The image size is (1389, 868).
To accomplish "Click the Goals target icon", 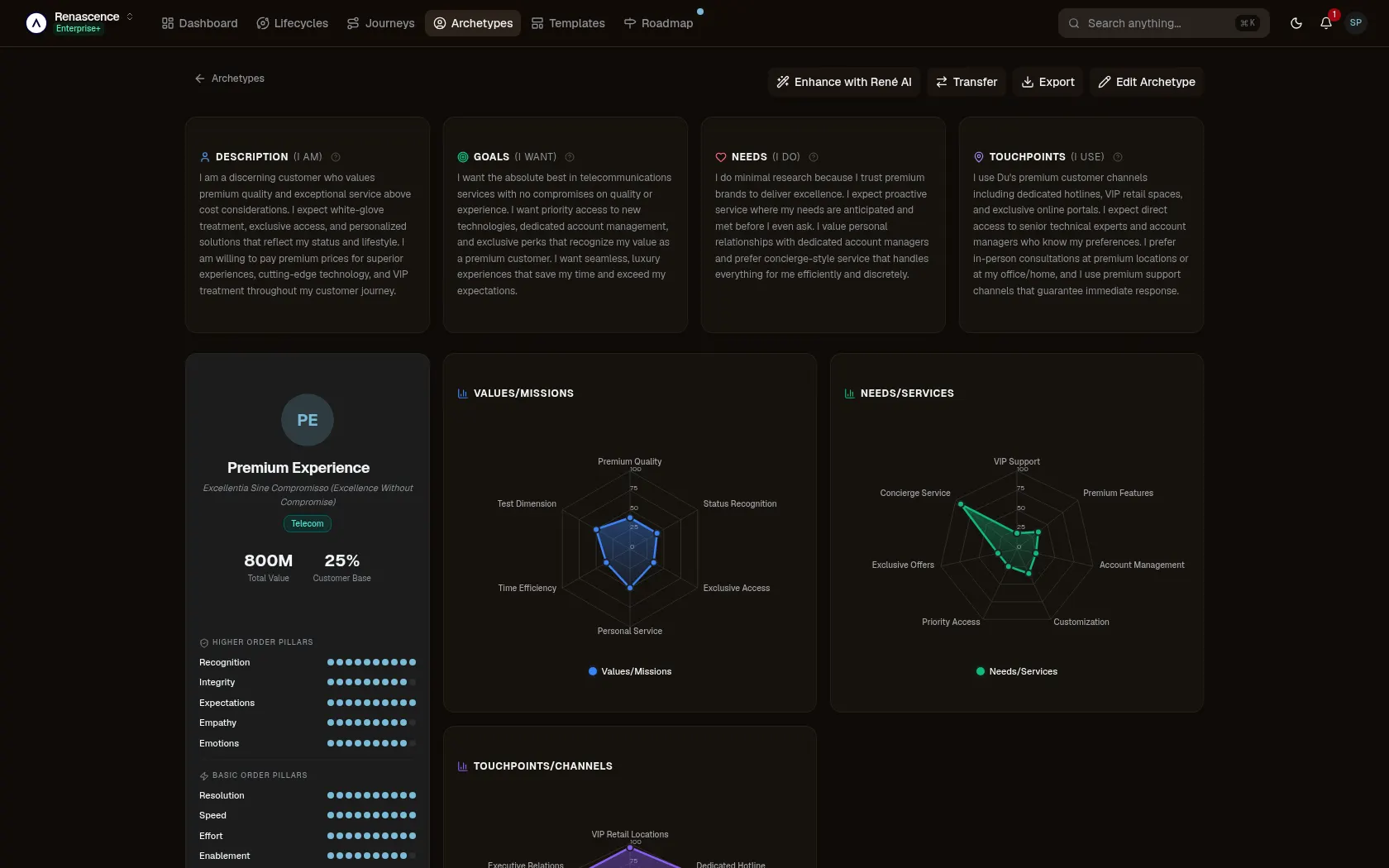I will tap(463, 157).
